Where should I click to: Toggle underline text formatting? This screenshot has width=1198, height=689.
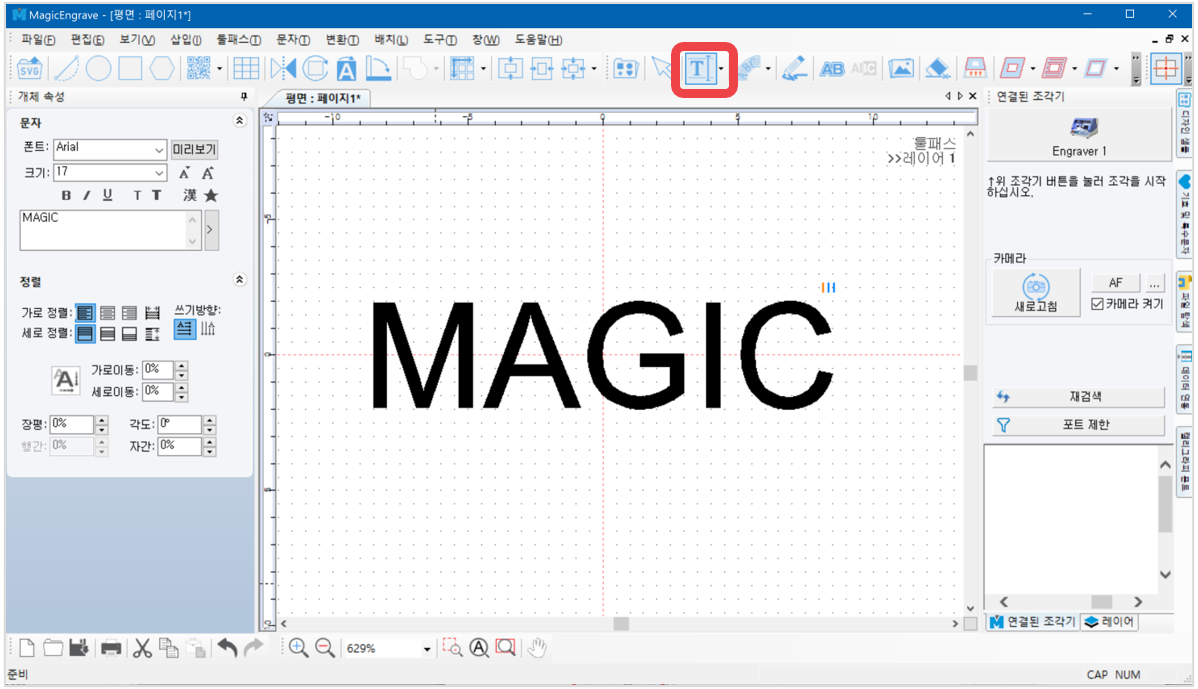[107, 196]
